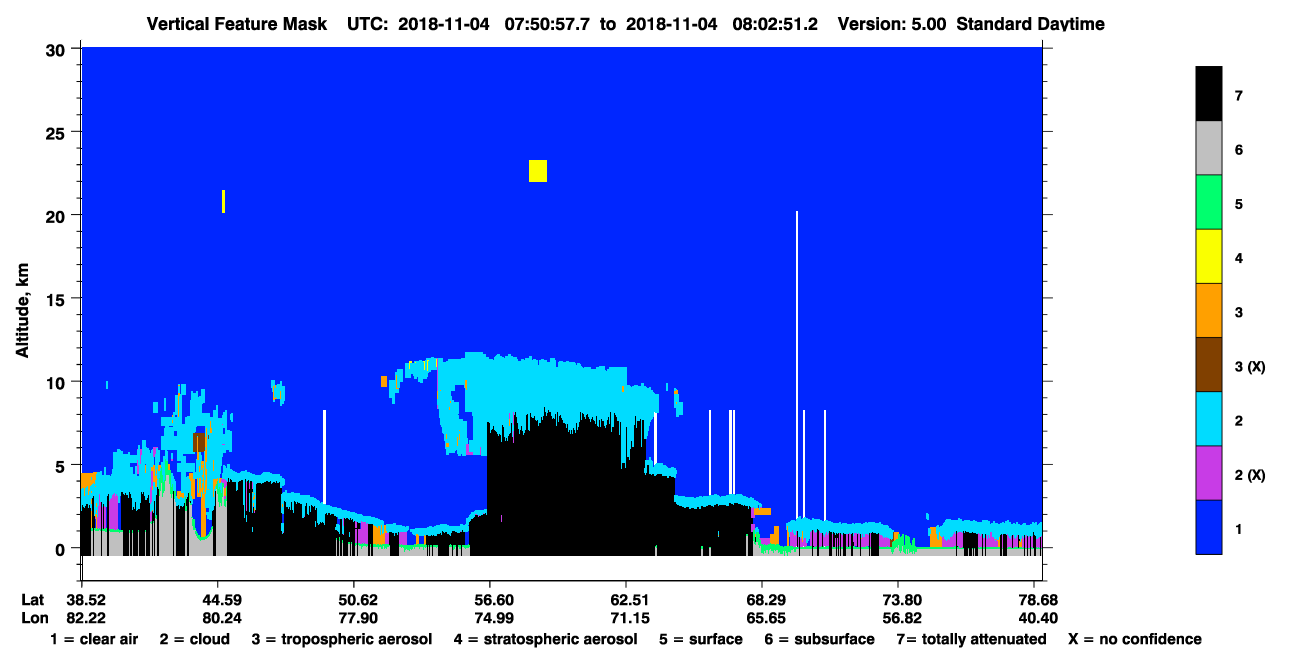Click the '5 = surface' key text

pos(701,639)
